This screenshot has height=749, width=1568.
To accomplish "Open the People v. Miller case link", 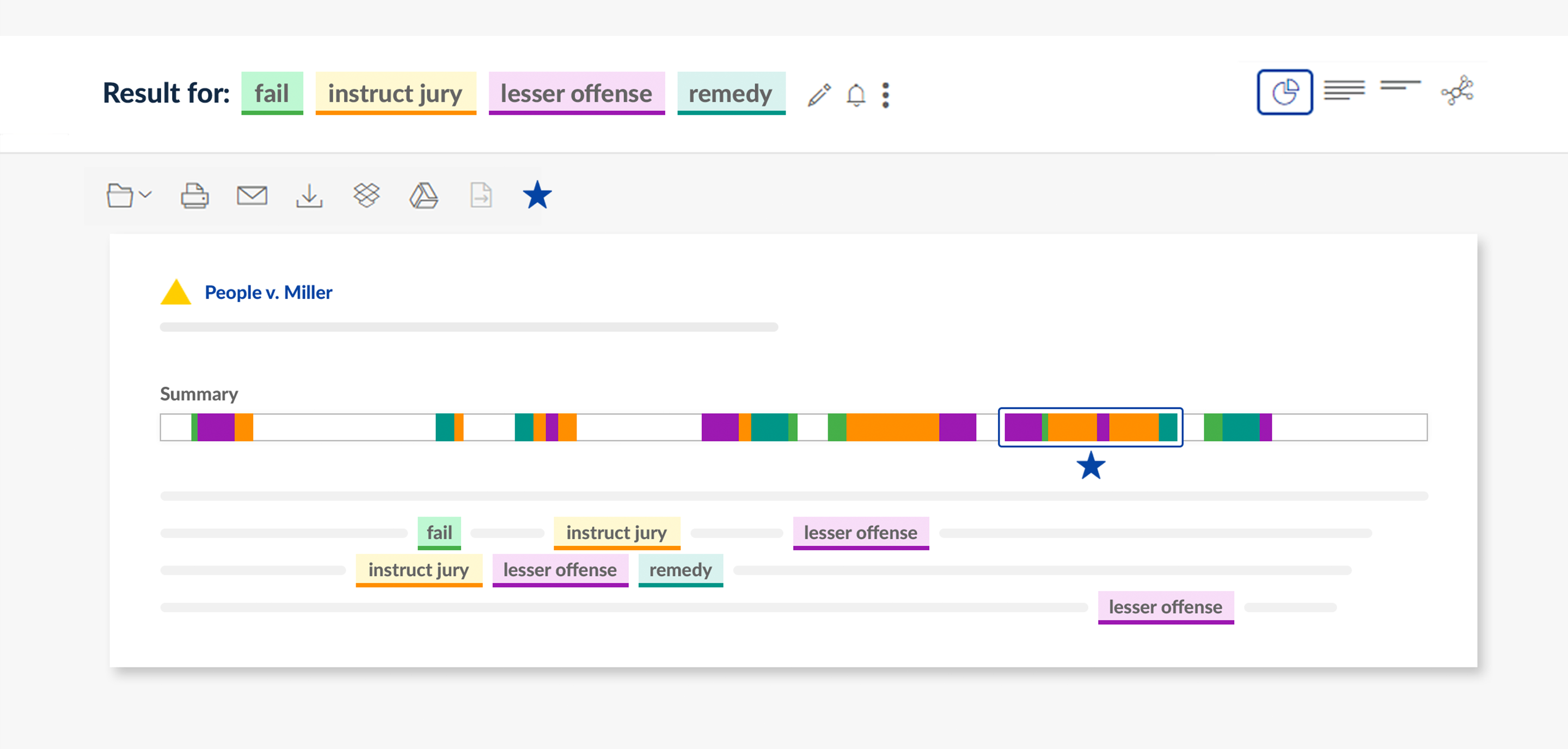I will click(268, 293).
